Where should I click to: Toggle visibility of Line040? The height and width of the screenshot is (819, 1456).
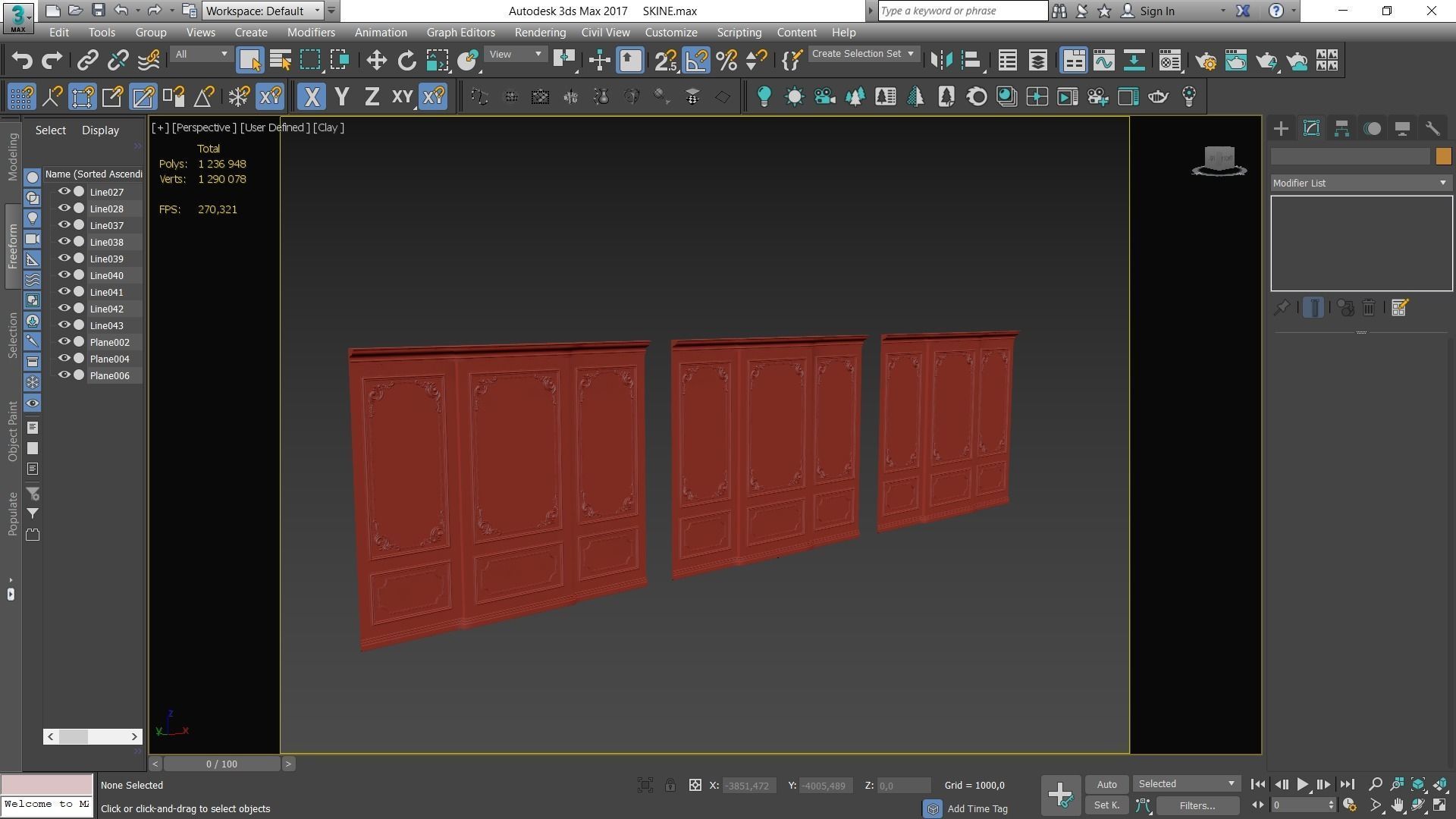64,275
